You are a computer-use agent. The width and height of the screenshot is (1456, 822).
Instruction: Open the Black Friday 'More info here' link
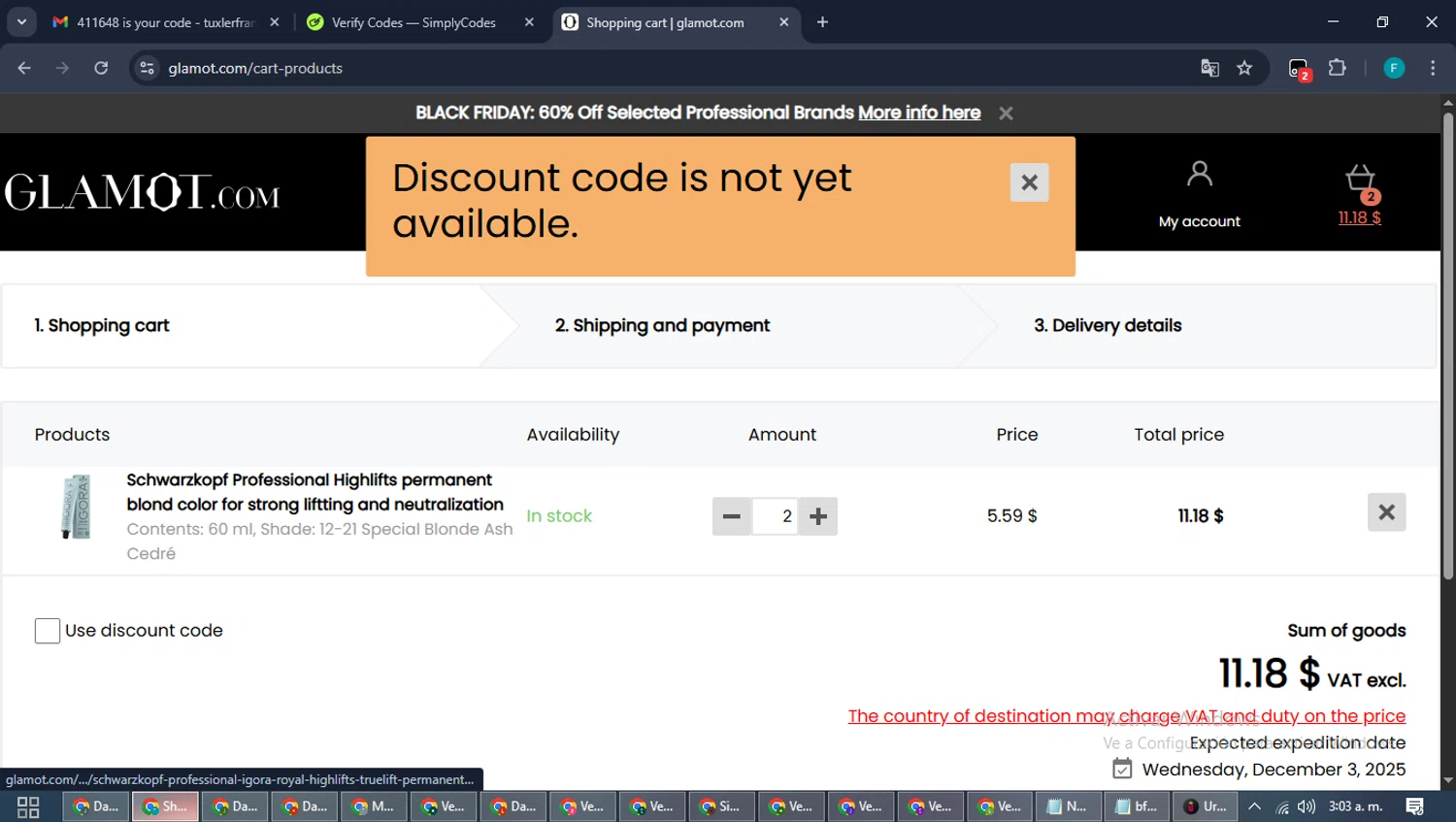point(919,113)
